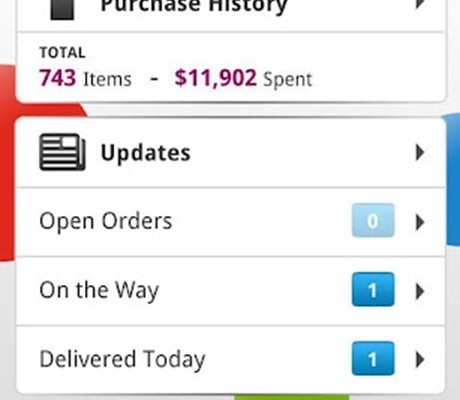This screenshot has width=460, height=400.
Task: Tap the On the Way count badge
Action: [x=373, y=289]
